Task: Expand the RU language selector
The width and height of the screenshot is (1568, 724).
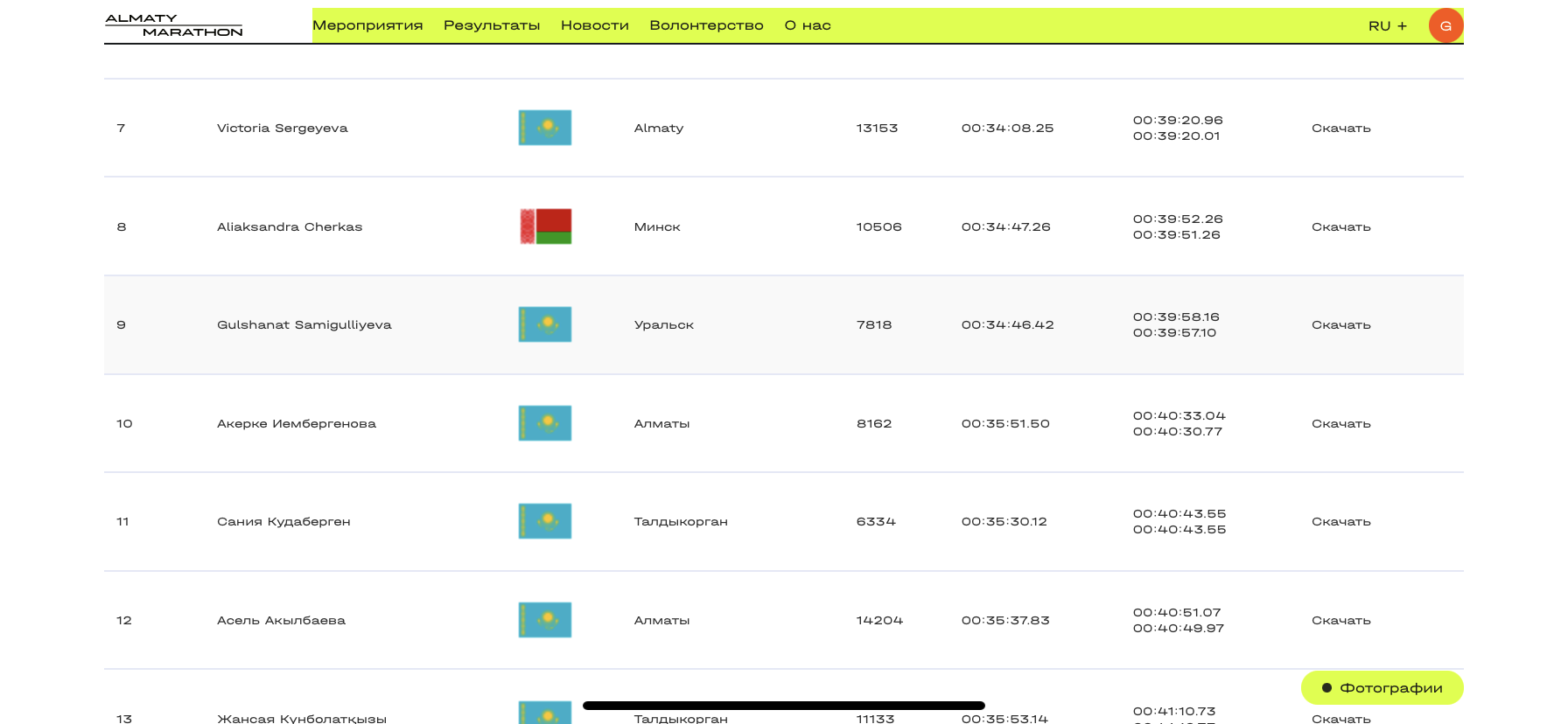Action: coord(1387,26)
